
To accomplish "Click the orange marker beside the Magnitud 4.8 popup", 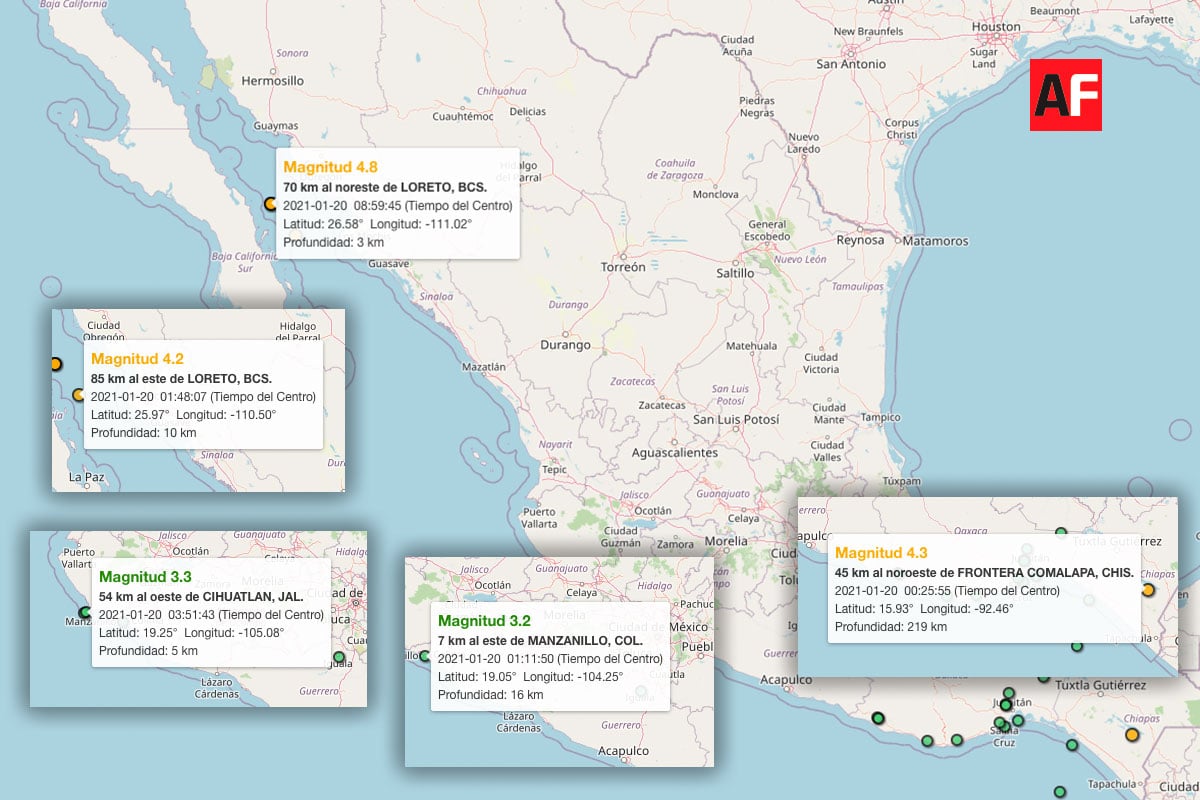I will [x=270, y=204].
